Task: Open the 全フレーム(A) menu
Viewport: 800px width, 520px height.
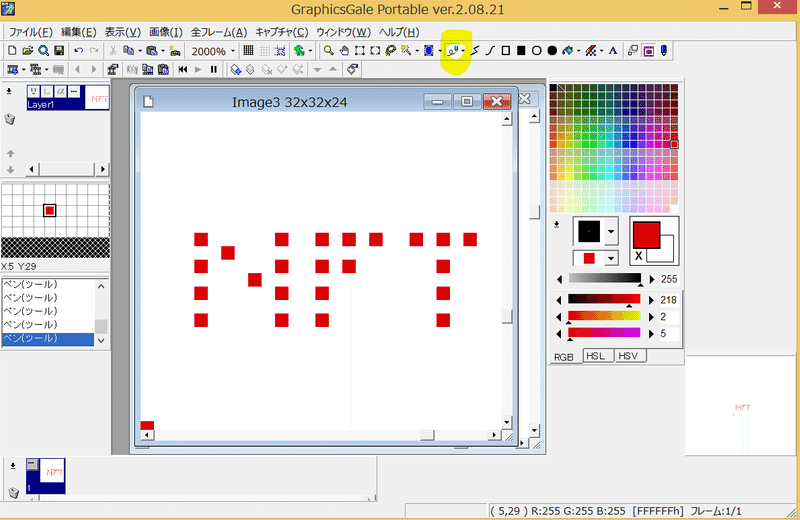Action: point(219,32)
